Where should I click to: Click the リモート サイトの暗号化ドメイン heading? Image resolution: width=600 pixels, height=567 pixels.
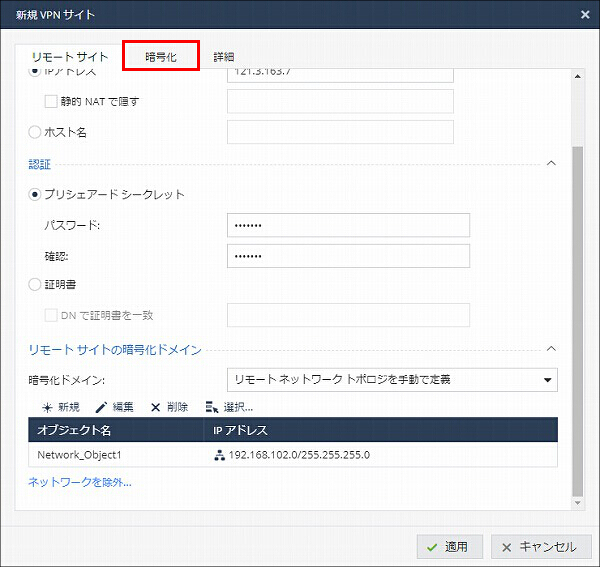pos(115,350)
